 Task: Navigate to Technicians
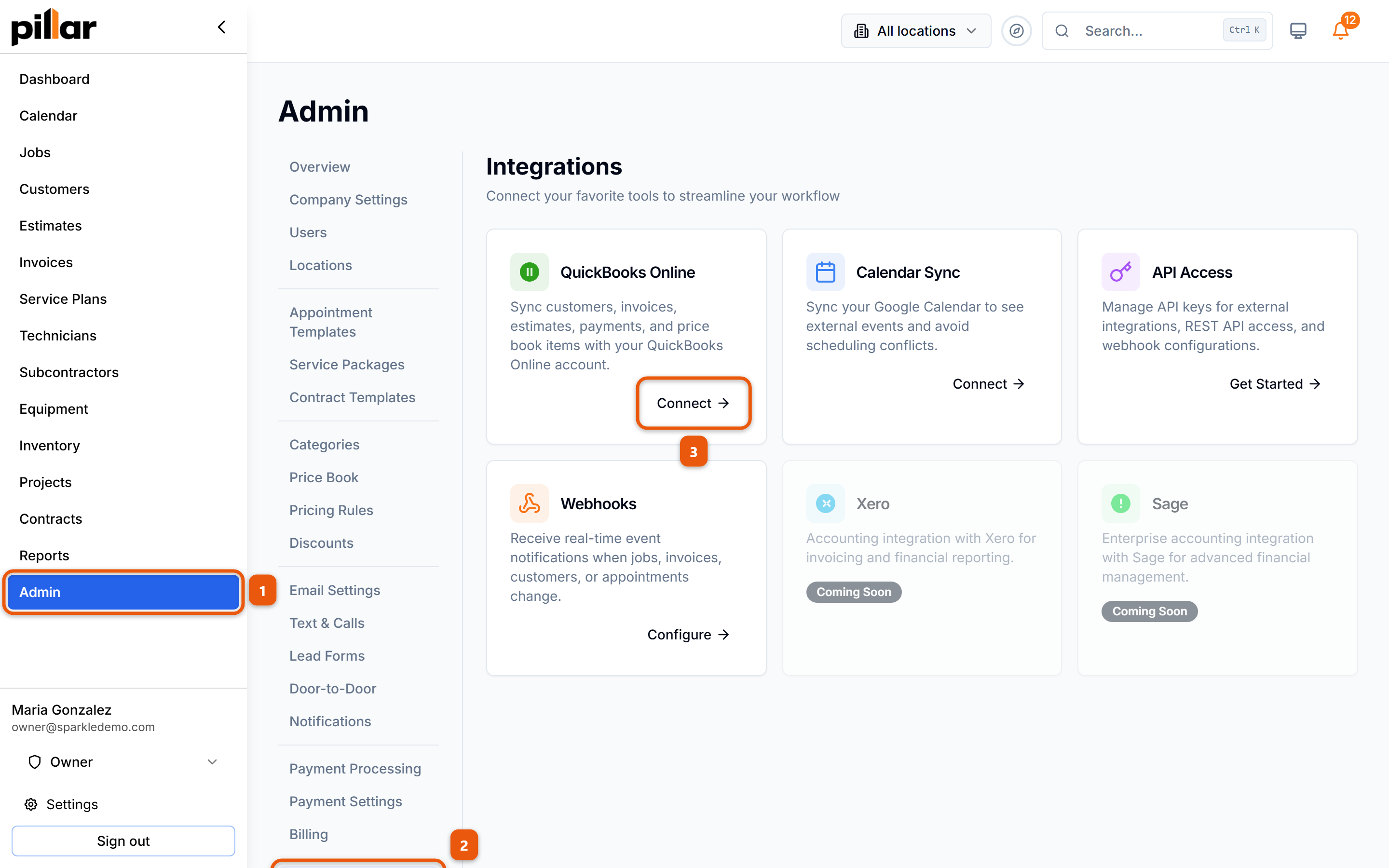coord(123,336)
